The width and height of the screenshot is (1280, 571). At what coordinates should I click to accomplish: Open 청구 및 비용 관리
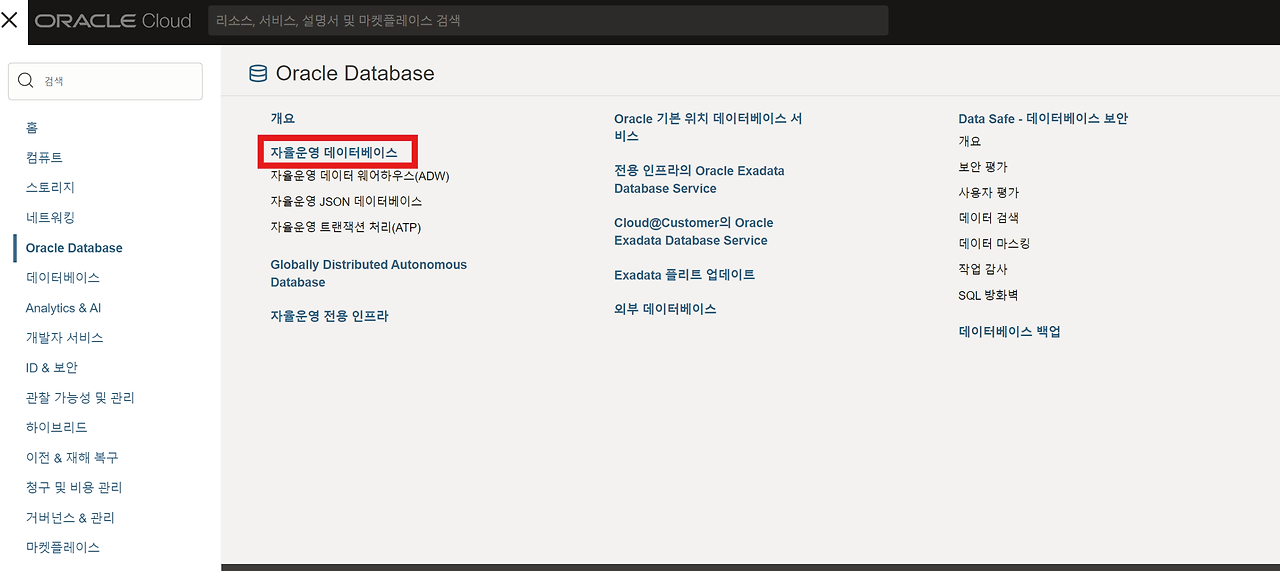pyautogui.click(x=74, y=487)
